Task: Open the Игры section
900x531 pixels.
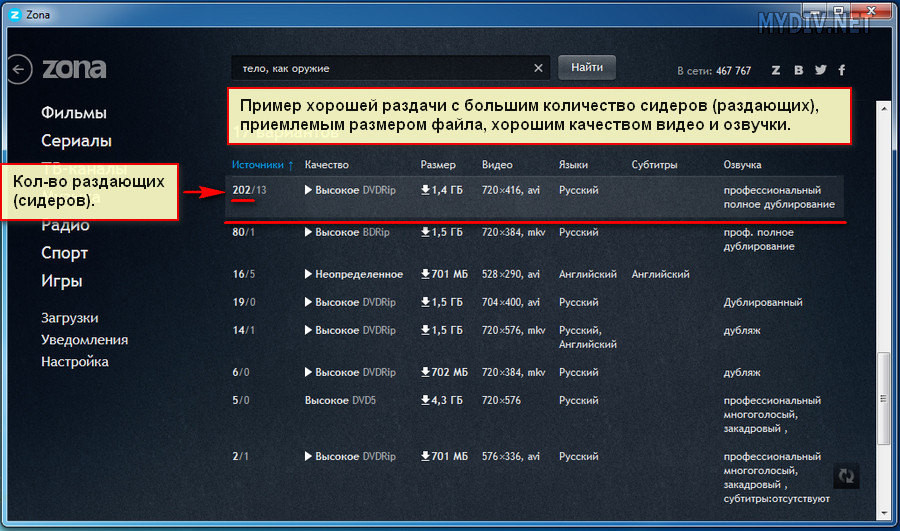Action: click(x=61, y=281)
